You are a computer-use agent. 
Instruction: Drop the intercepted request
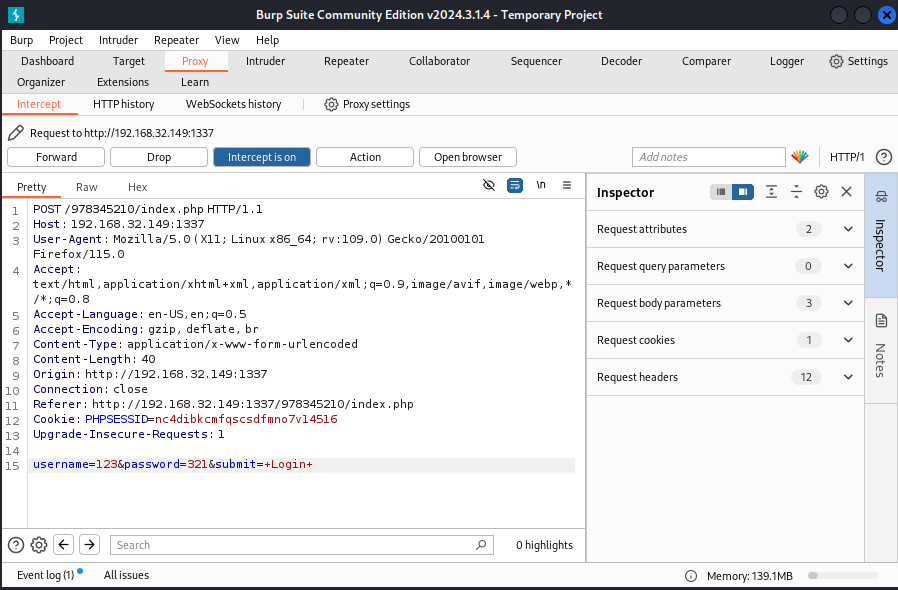tap(159, 157)
